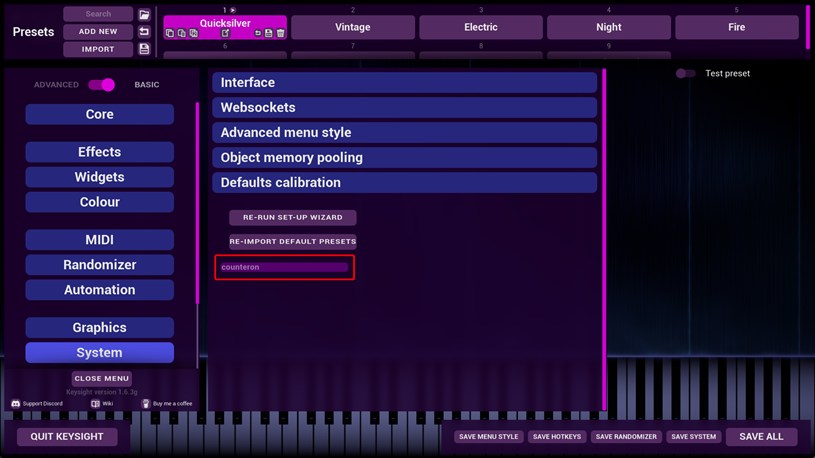Open the Core settings category

[100, 114]
